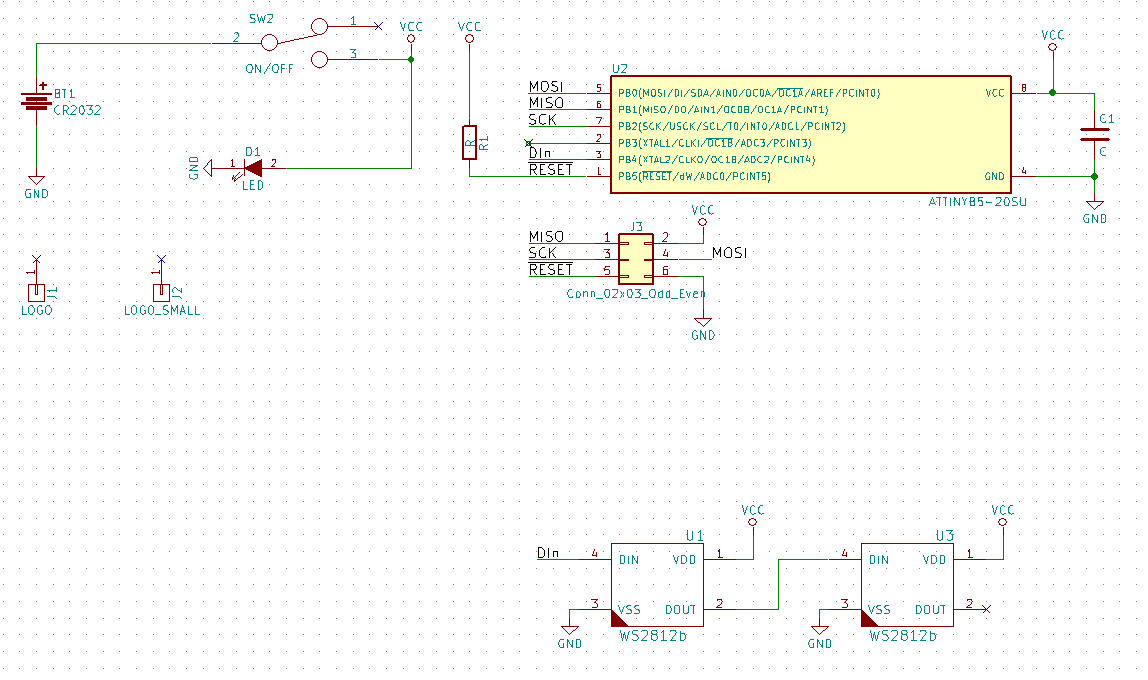
Task: Click the VCC power symbol above U3
Action: click(1003, 515)
